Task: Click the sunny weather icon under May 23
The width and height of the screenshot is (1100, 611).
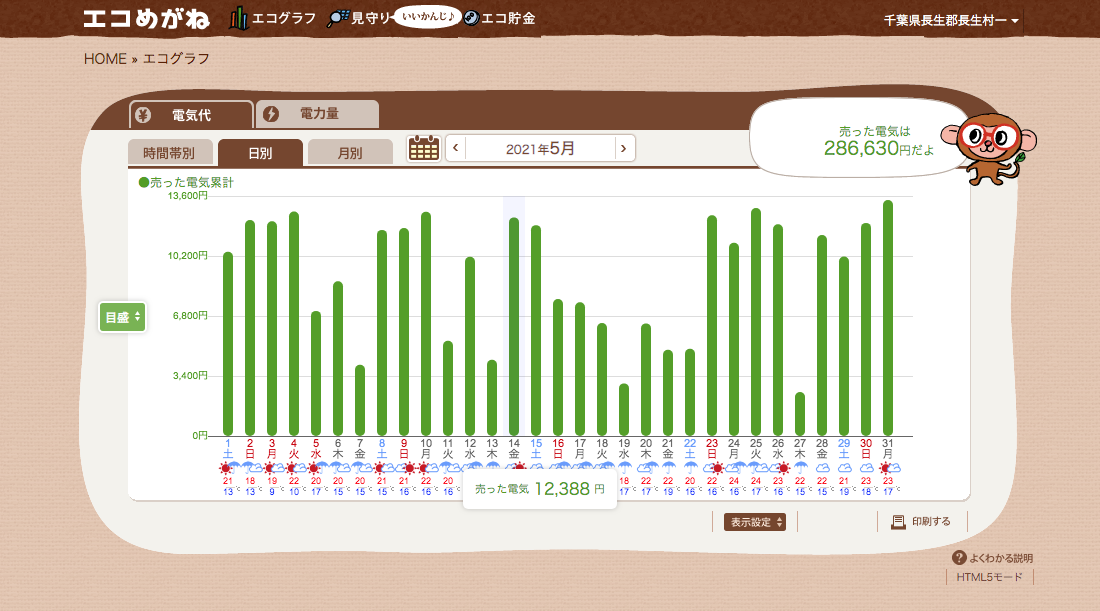Action: pos(716,468)
